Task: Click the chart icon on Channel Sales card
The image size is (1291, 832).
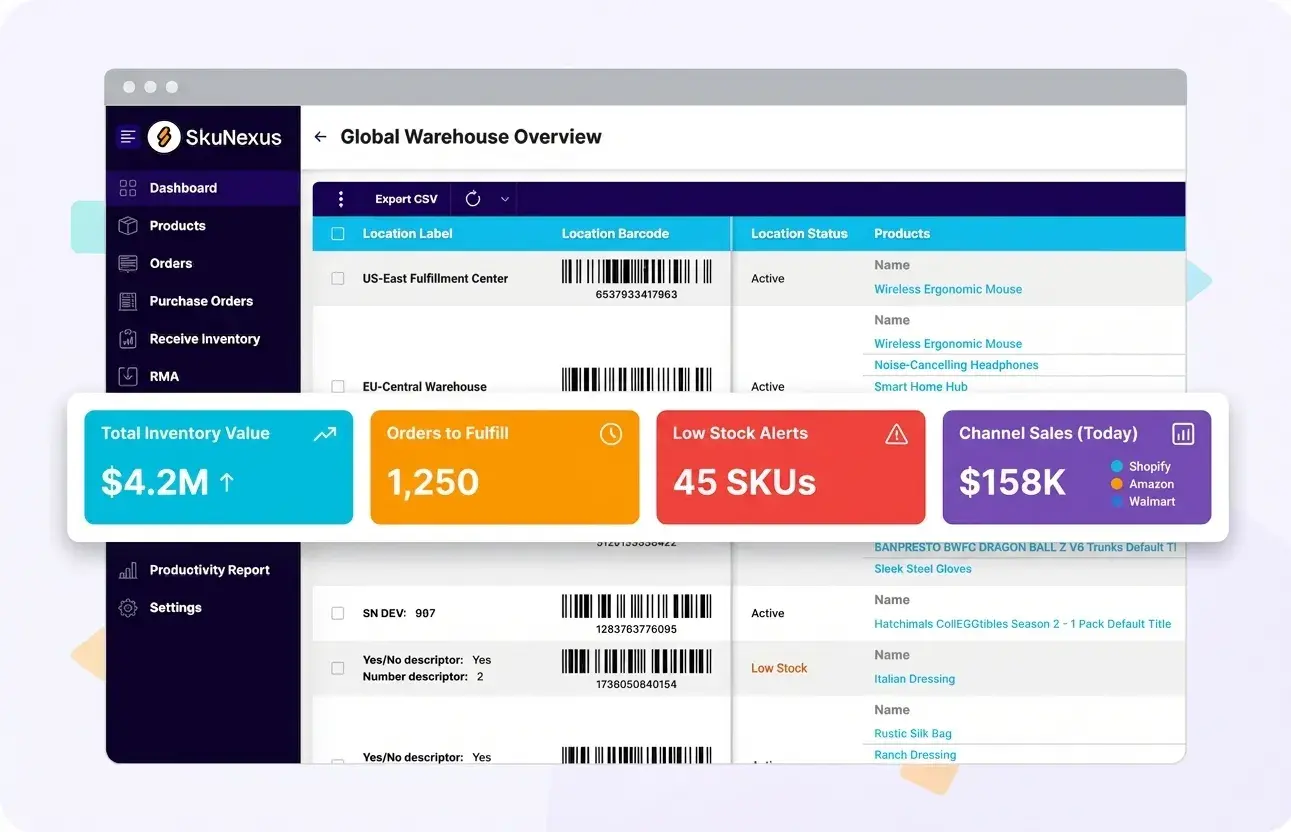Action: 1183,434
